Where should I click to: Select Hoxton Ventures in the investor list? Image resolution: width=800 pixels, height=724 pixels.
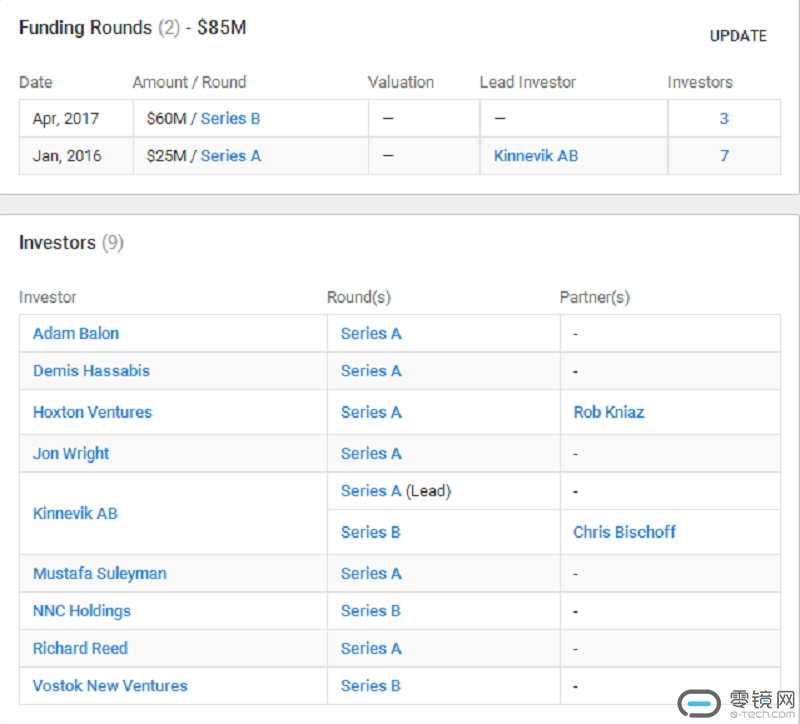click(x=92, y=412)
